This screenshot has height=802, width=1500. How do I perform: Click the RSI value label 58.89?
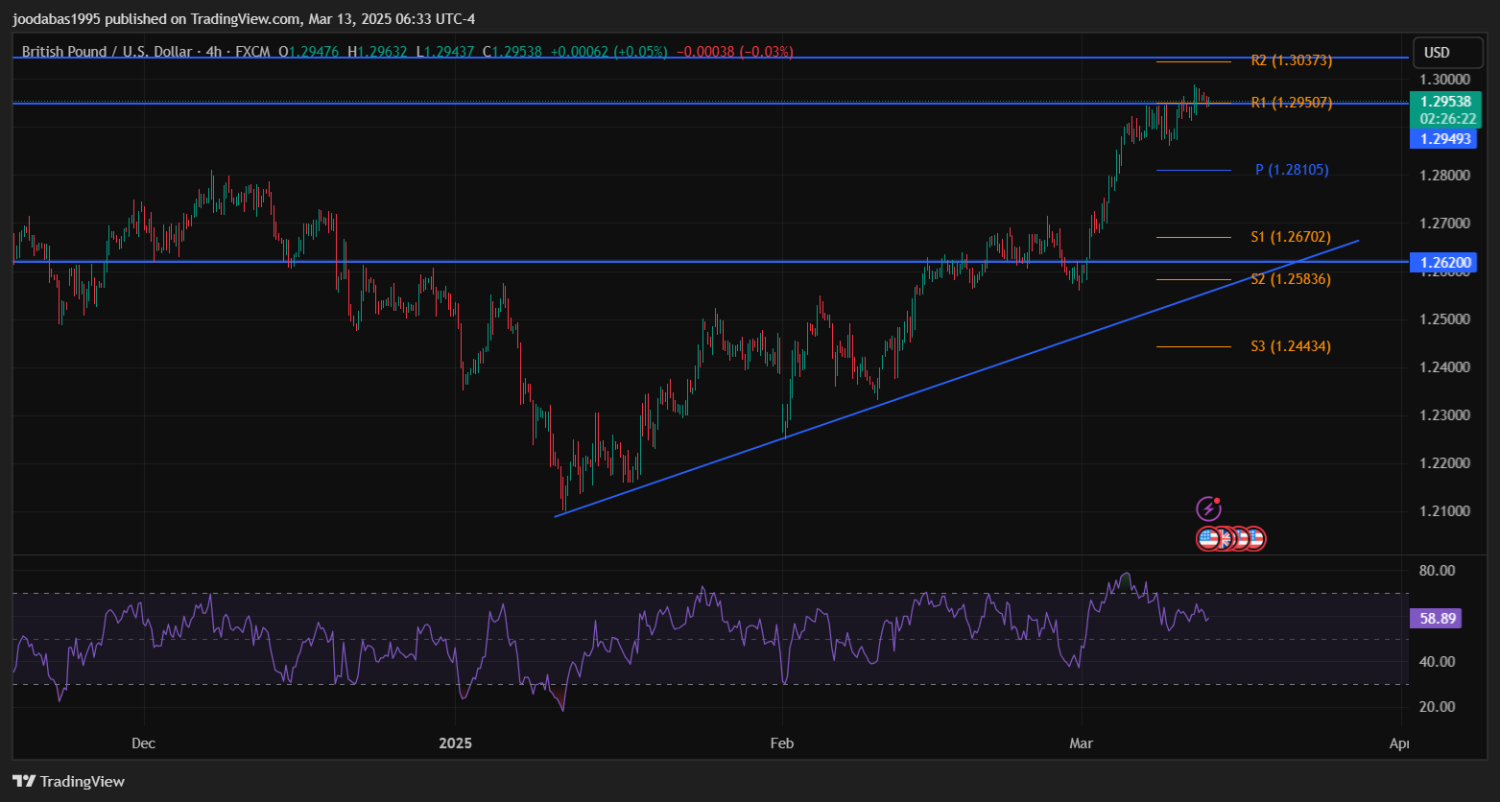(x=1437, y=619)
